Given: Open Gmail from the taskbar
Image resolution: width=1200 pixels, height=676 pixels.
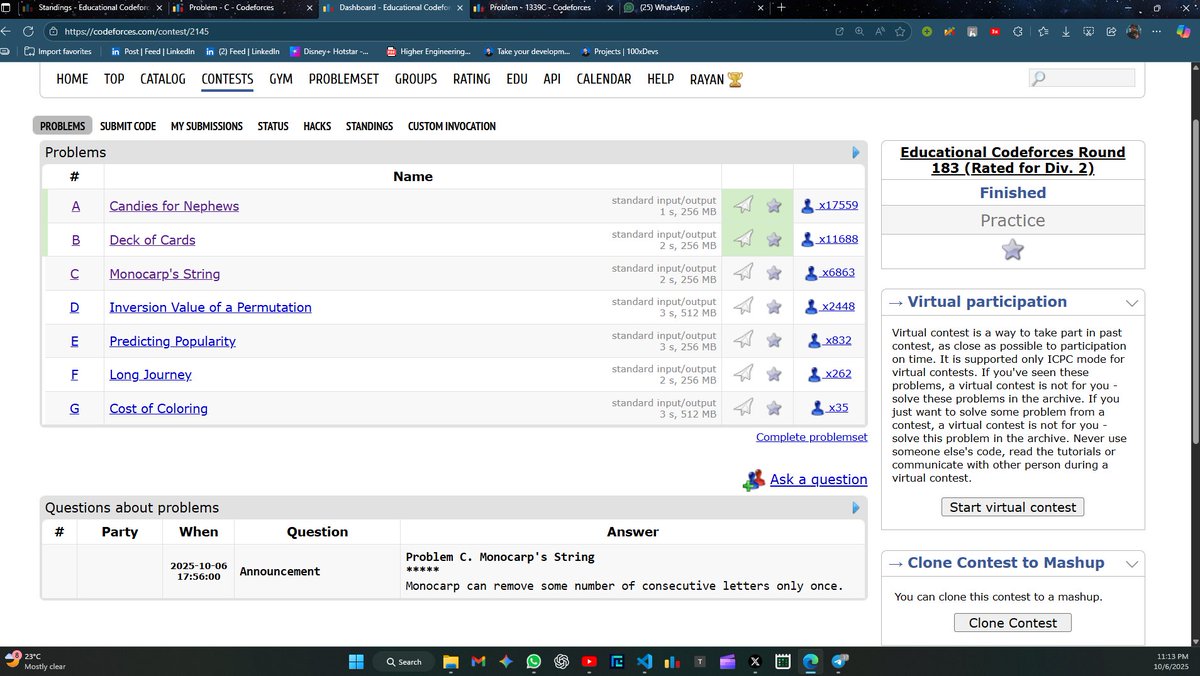Looking at the screenshot, I should click(478, 661).
